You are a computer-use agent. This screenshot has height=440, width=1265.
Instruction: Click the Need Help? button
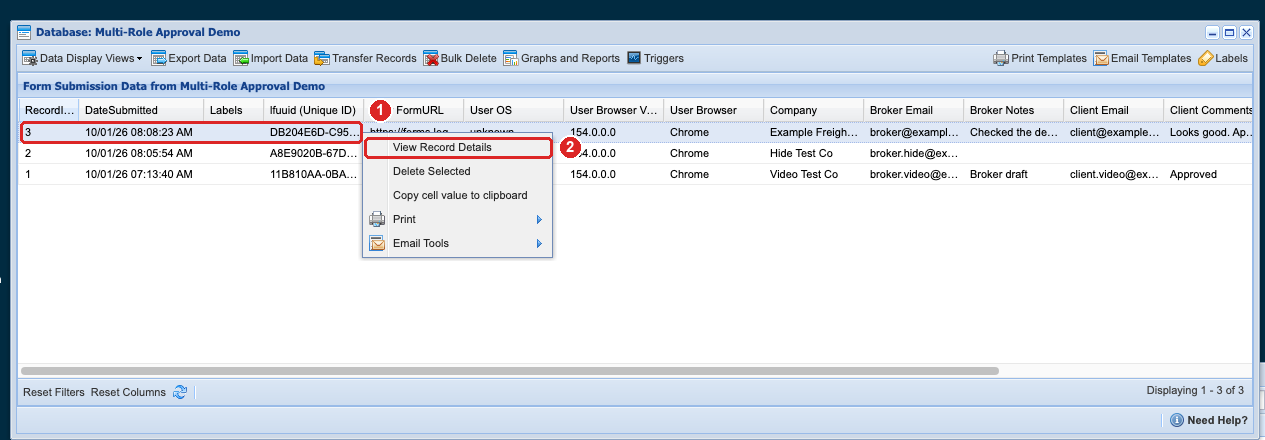click(1208, 420)
